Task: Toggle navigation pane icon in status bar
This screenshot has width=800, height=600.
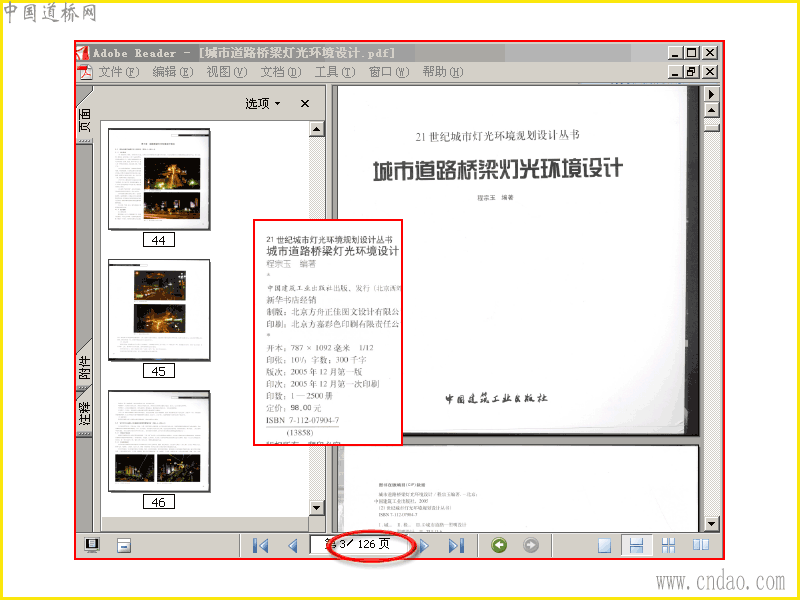Action: coord(92,545)
